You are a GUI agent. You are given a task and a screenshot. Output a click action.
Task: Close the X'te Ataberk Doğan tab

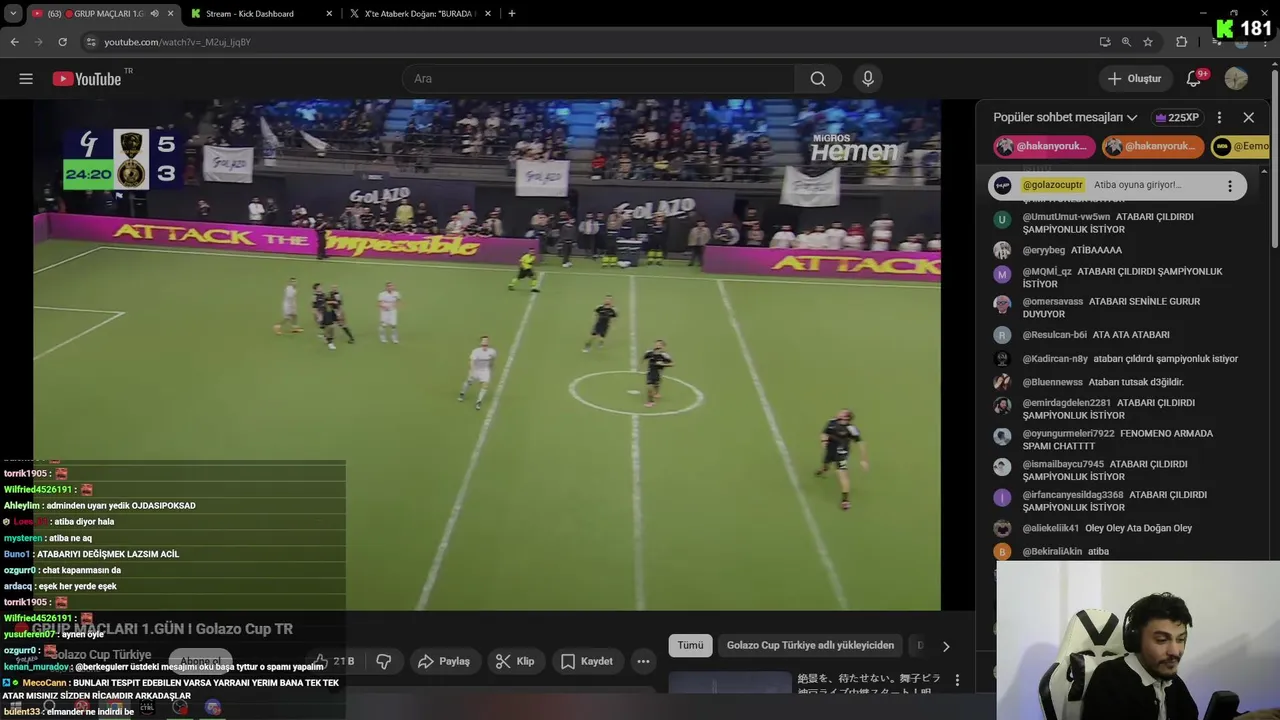click(x=490, y=14)
